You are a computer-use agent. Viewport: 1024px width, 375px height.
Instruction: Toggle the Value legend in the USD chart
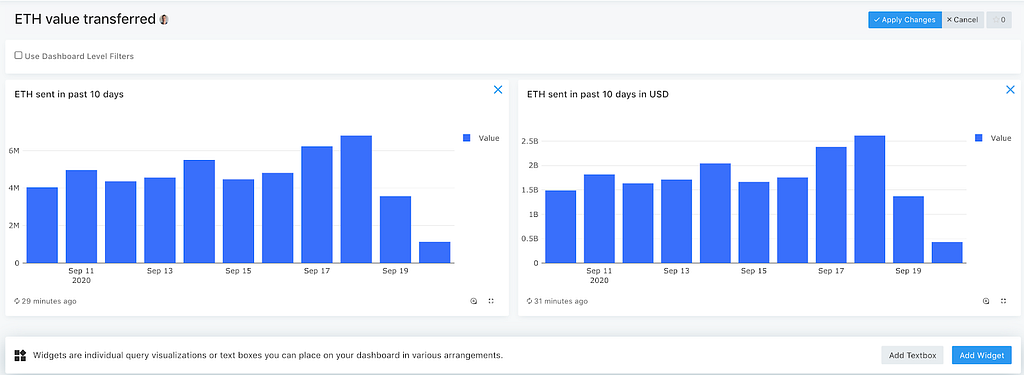pos(993,138)
